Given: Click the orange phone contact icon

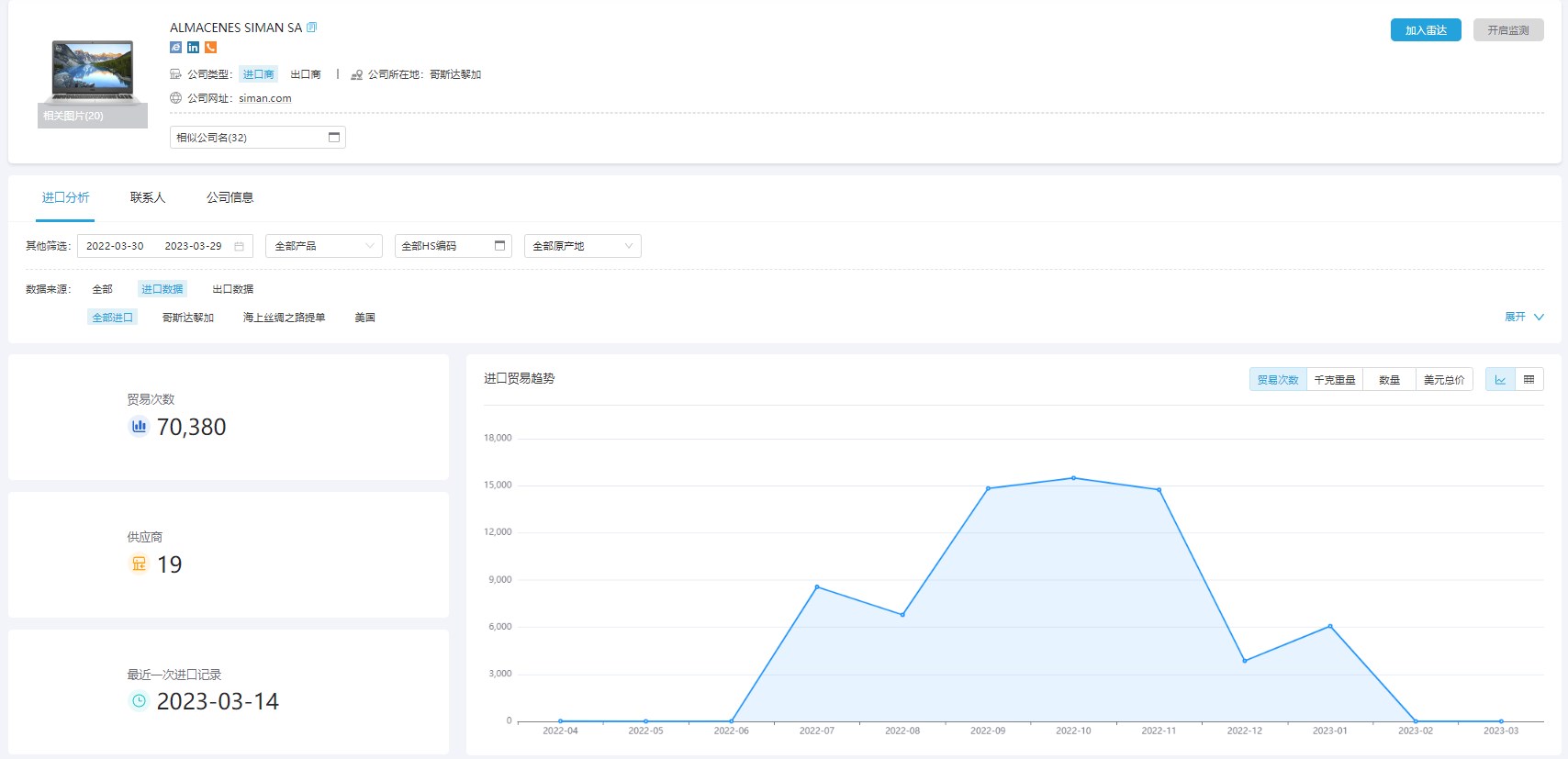Looking at the screenshot, I should 210,47.
